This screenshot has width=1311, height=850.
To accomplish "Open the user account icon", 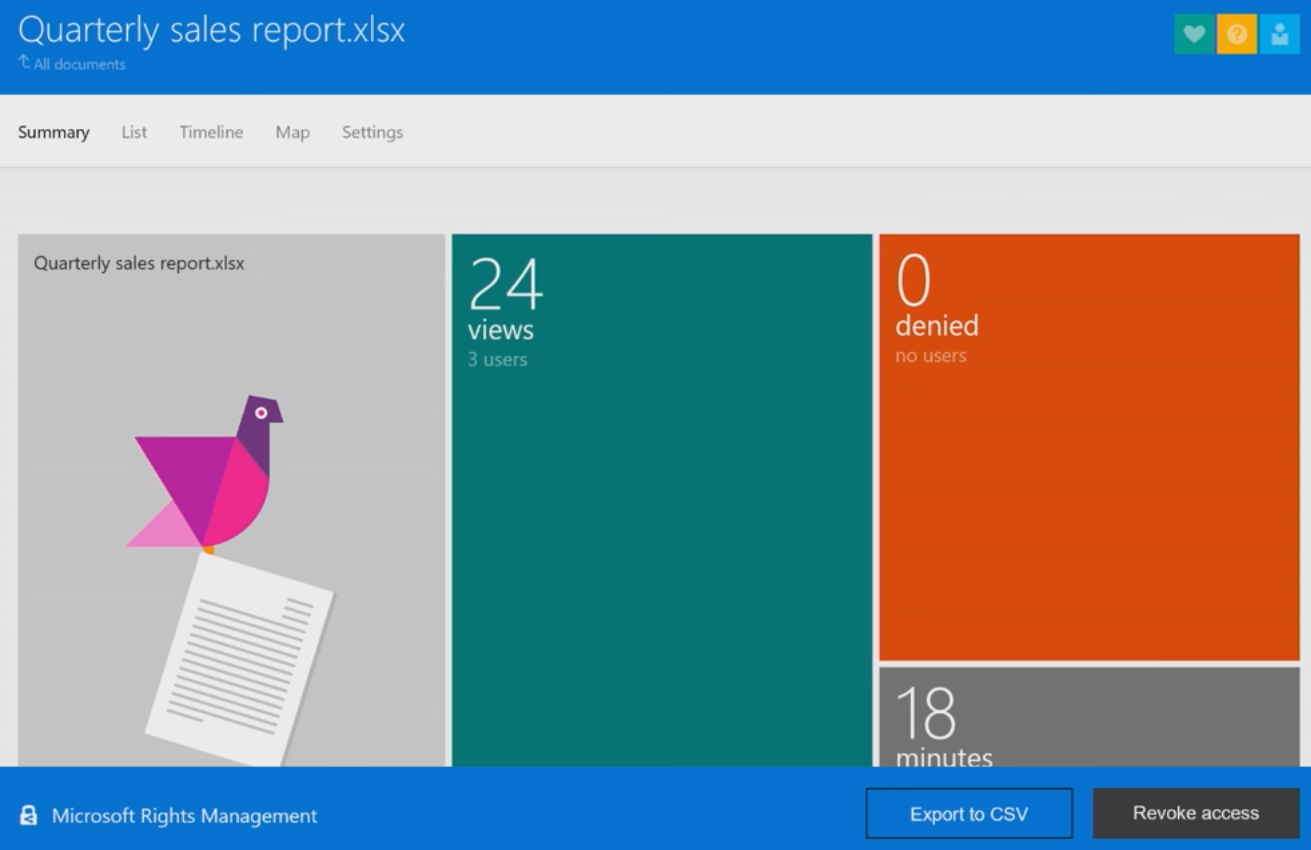I will click(x=1280, y=34).
